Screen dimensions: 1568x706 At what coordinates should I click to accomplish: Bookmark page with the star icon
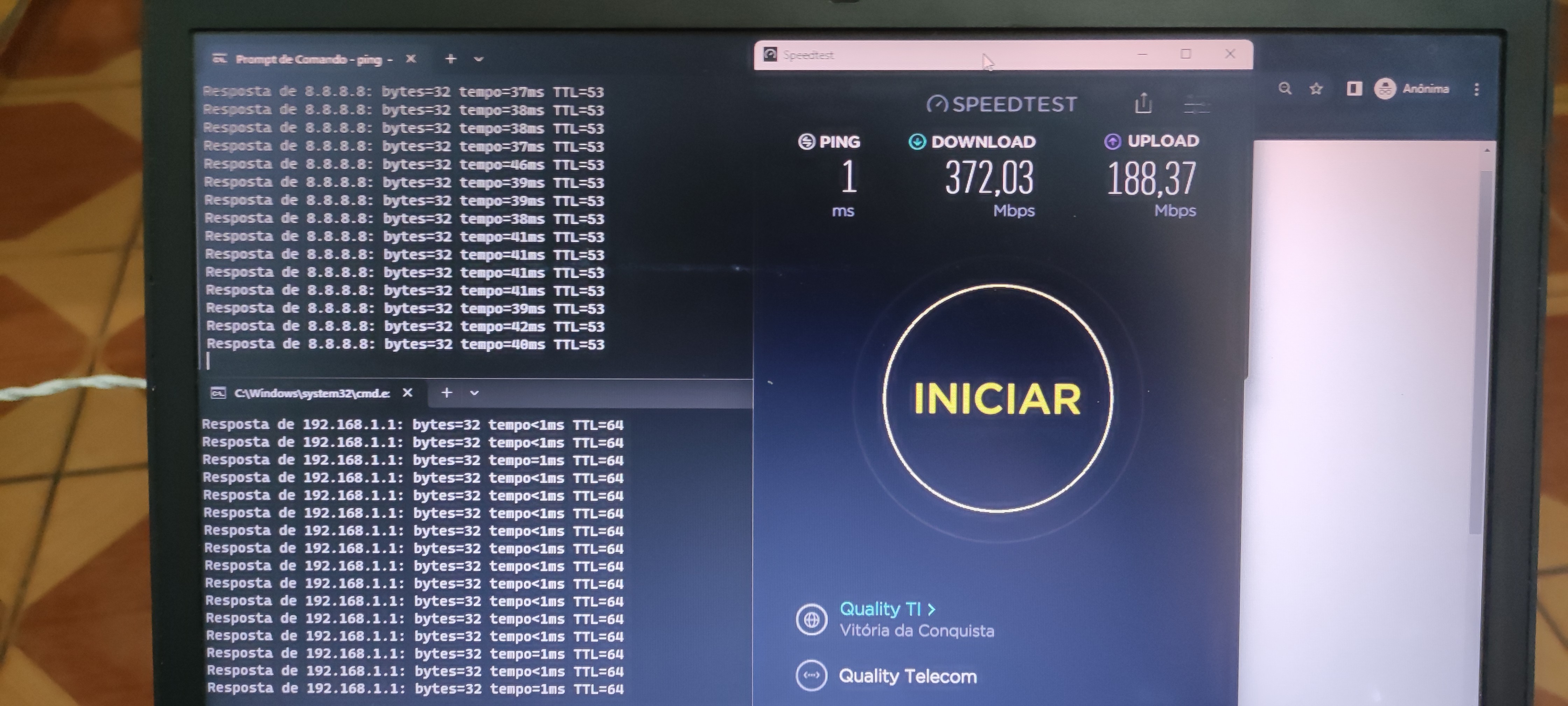click(x=1316, y=89)
